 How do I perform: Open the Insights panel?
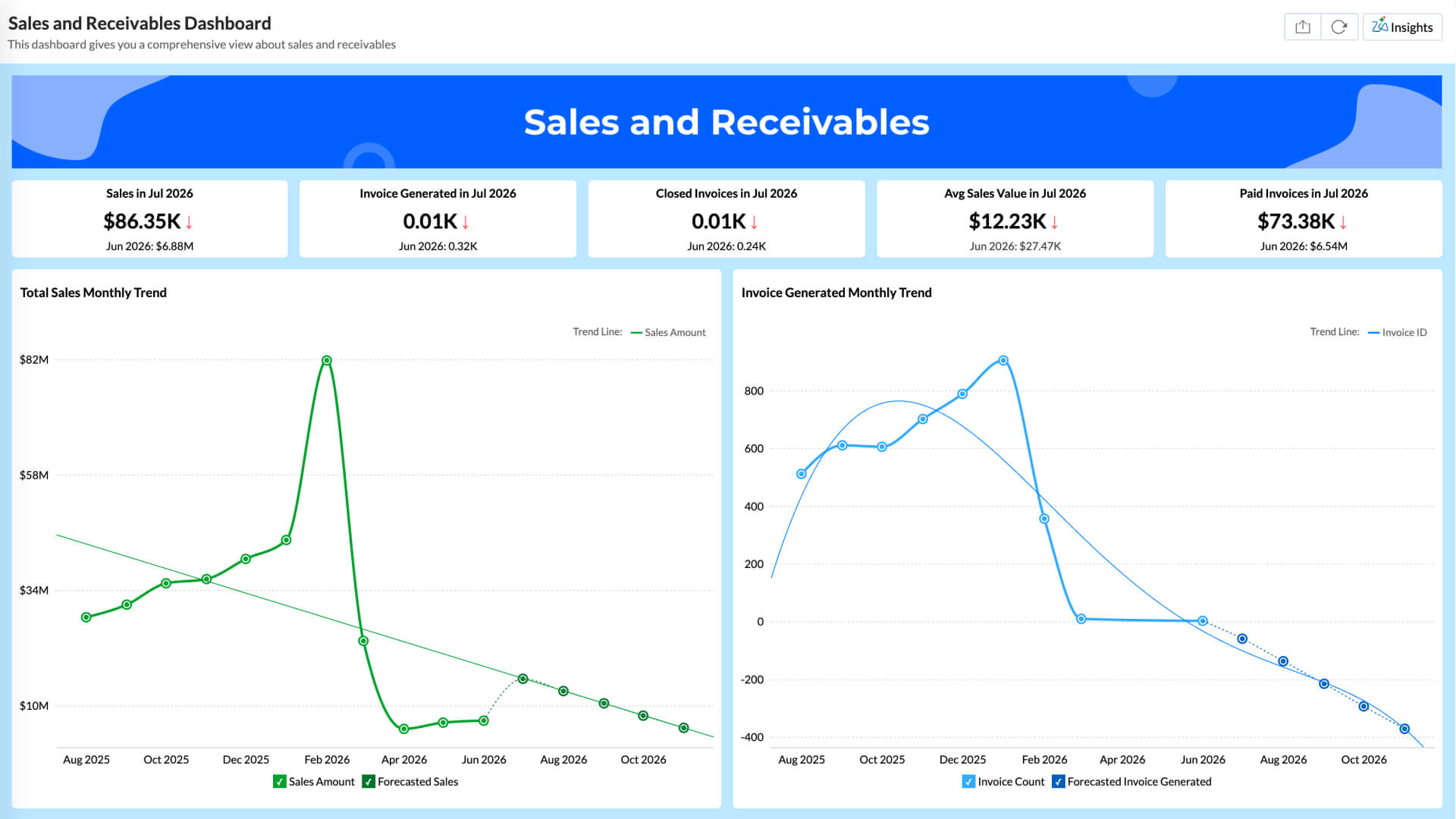click(1402, 27)
